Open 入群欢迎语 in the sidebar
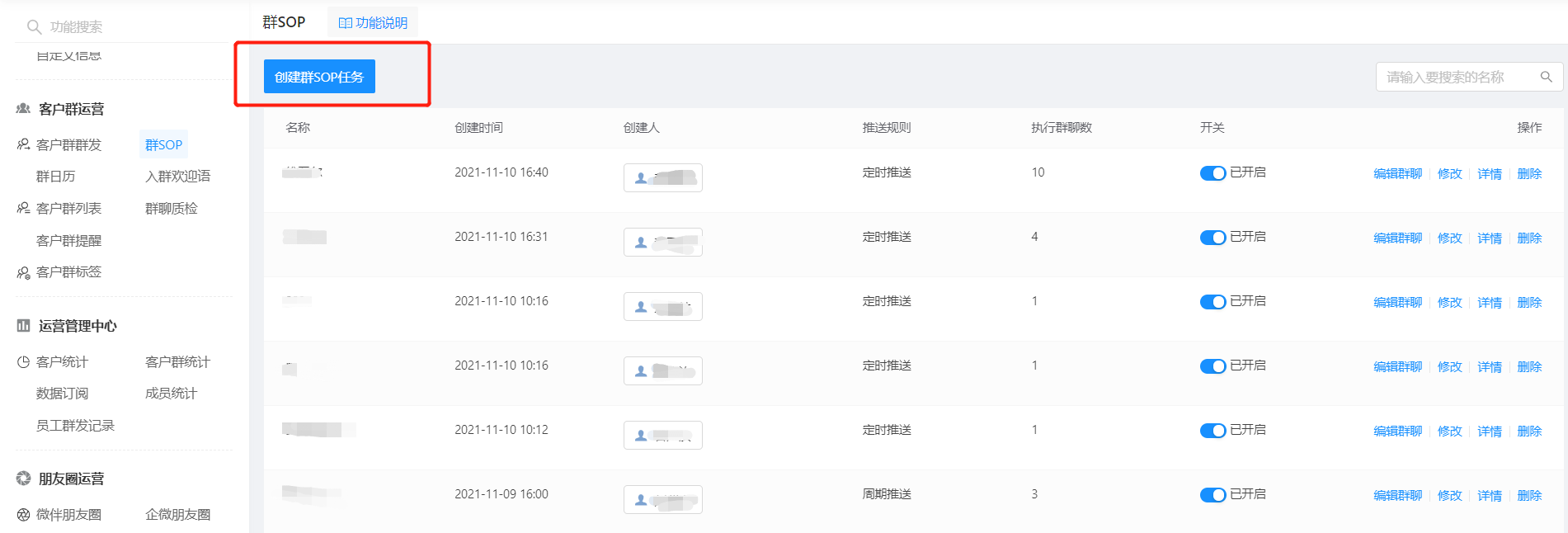Viewport: 1568px width, 533px height. (177, 177)
